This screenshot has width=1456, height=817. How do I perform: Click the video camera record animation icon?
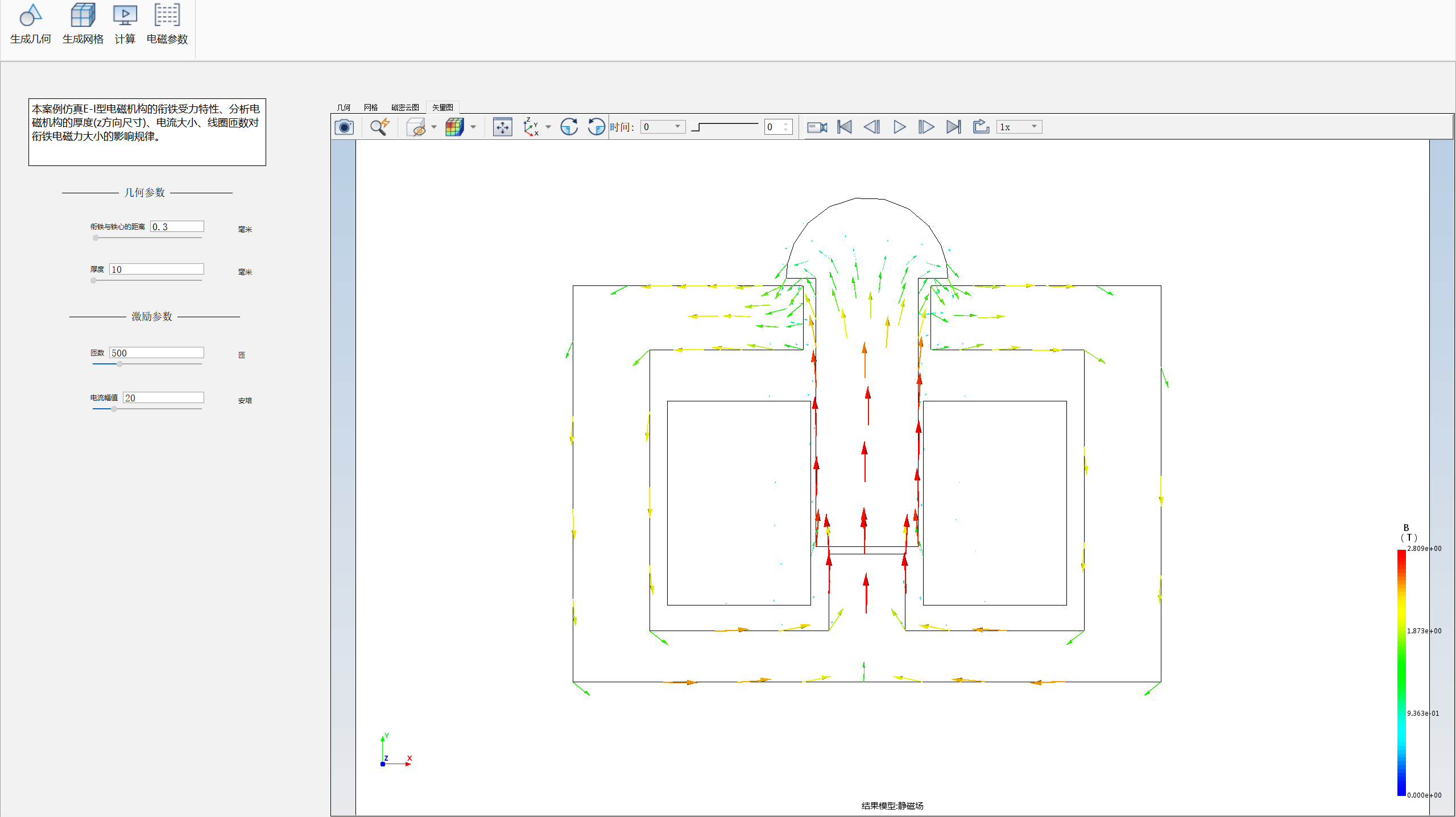tap(817, 127)
